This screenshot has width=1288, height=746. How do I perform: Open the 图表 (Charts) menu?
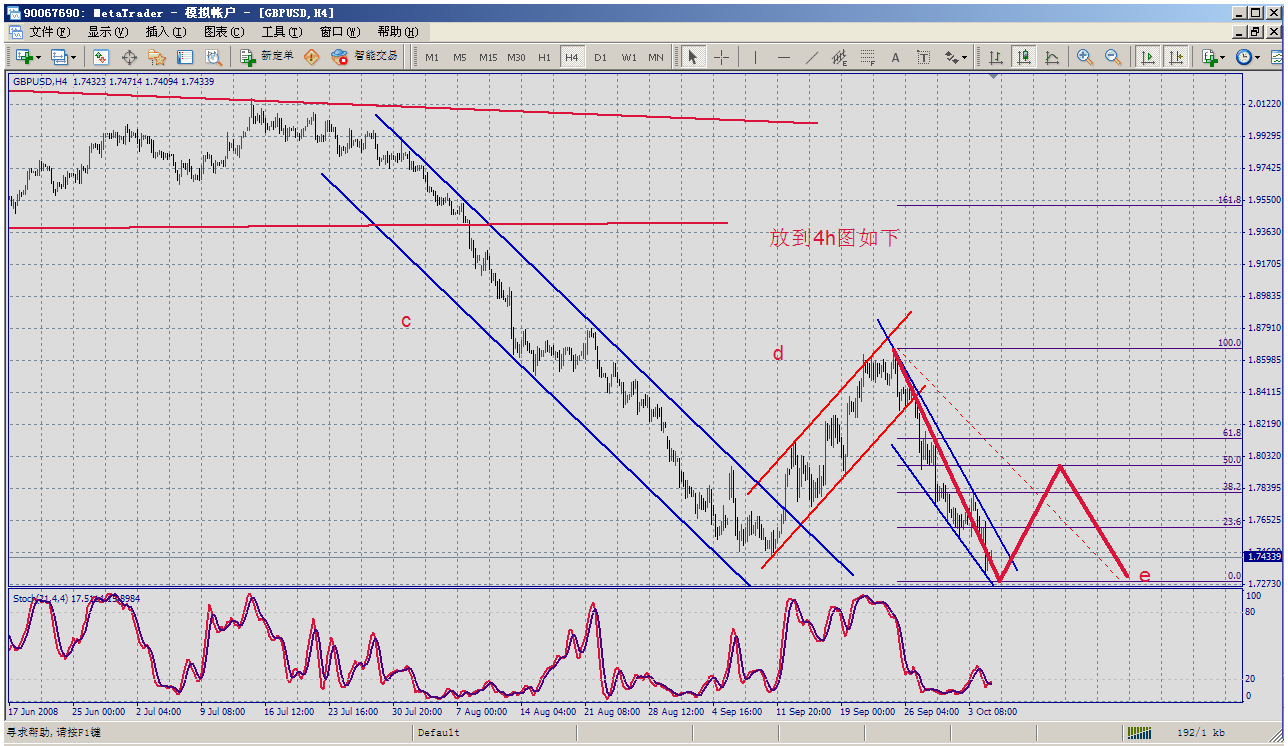click(x=224, y=32)
